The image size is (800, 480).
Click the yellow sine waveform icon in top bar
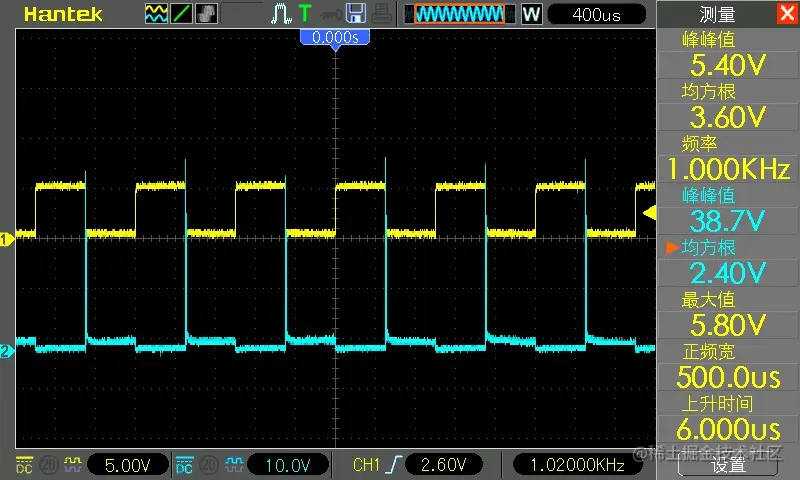tap(156, 14)
